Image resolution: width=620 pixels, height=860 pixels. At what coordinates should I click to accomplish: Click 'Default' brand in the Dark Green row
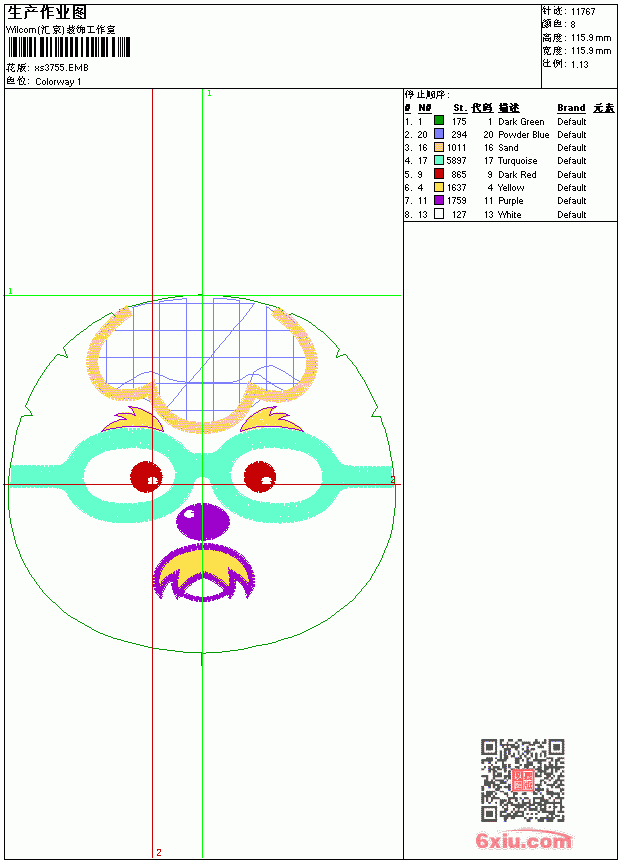pos(571,122)
